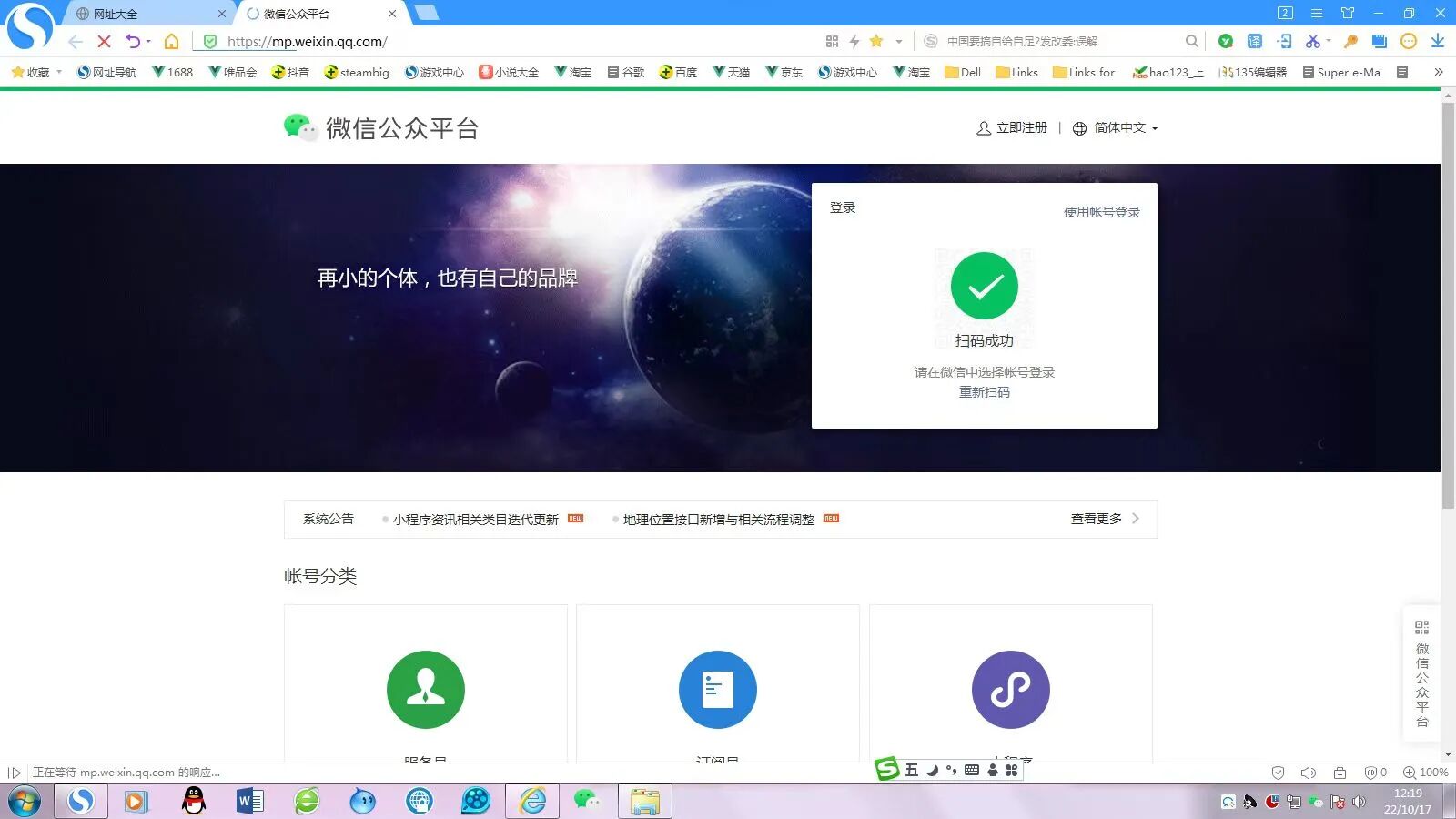Toggle the sidebar panel icon in status bar
1456x819 pixels.
(x=14, y=773)
